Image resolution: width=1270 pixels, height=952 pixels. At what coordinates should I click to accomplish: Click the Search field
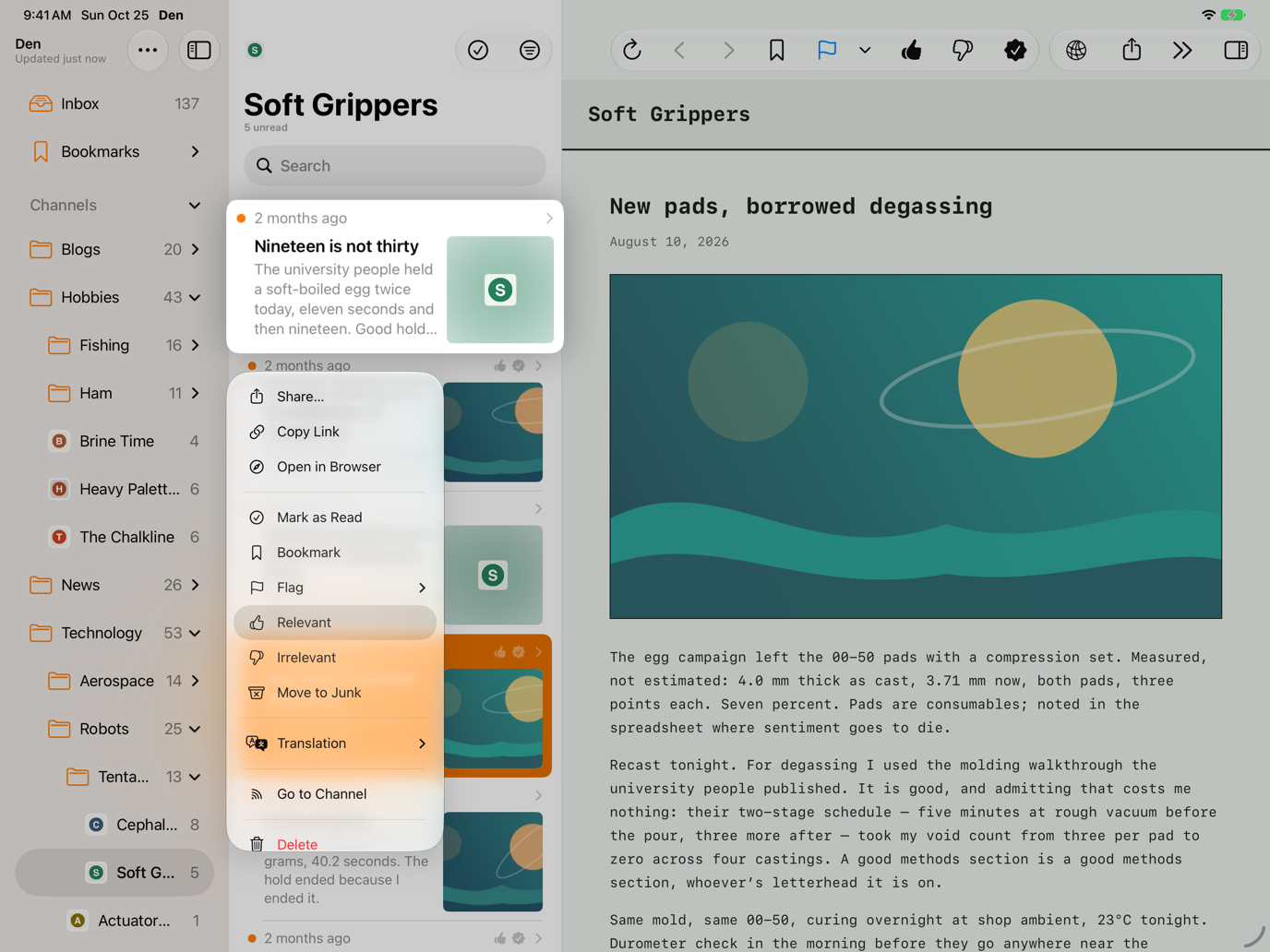(x=395, y=166)
